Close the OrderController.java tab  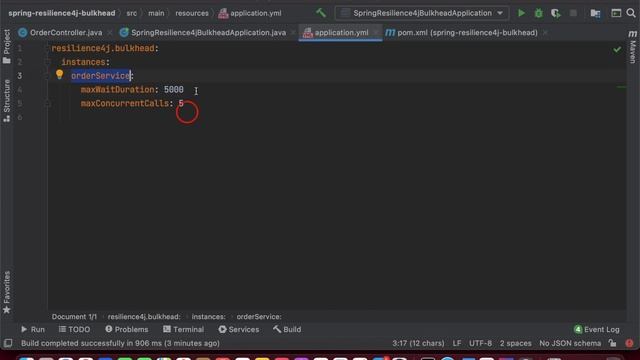(110, 33)
